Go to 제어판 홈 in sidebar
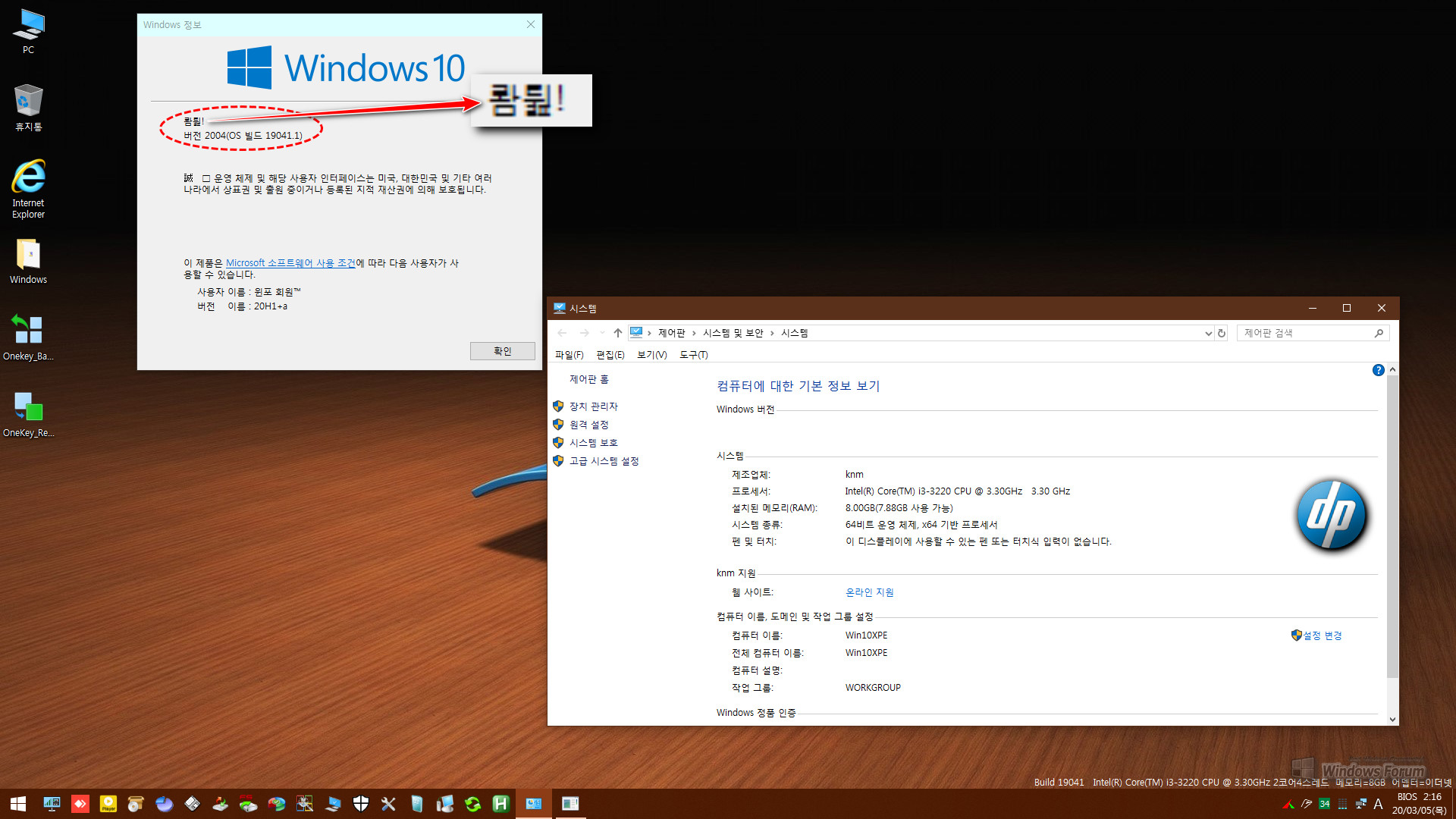The width and height of the screenshot is (1456, 819). coord(589,379)
